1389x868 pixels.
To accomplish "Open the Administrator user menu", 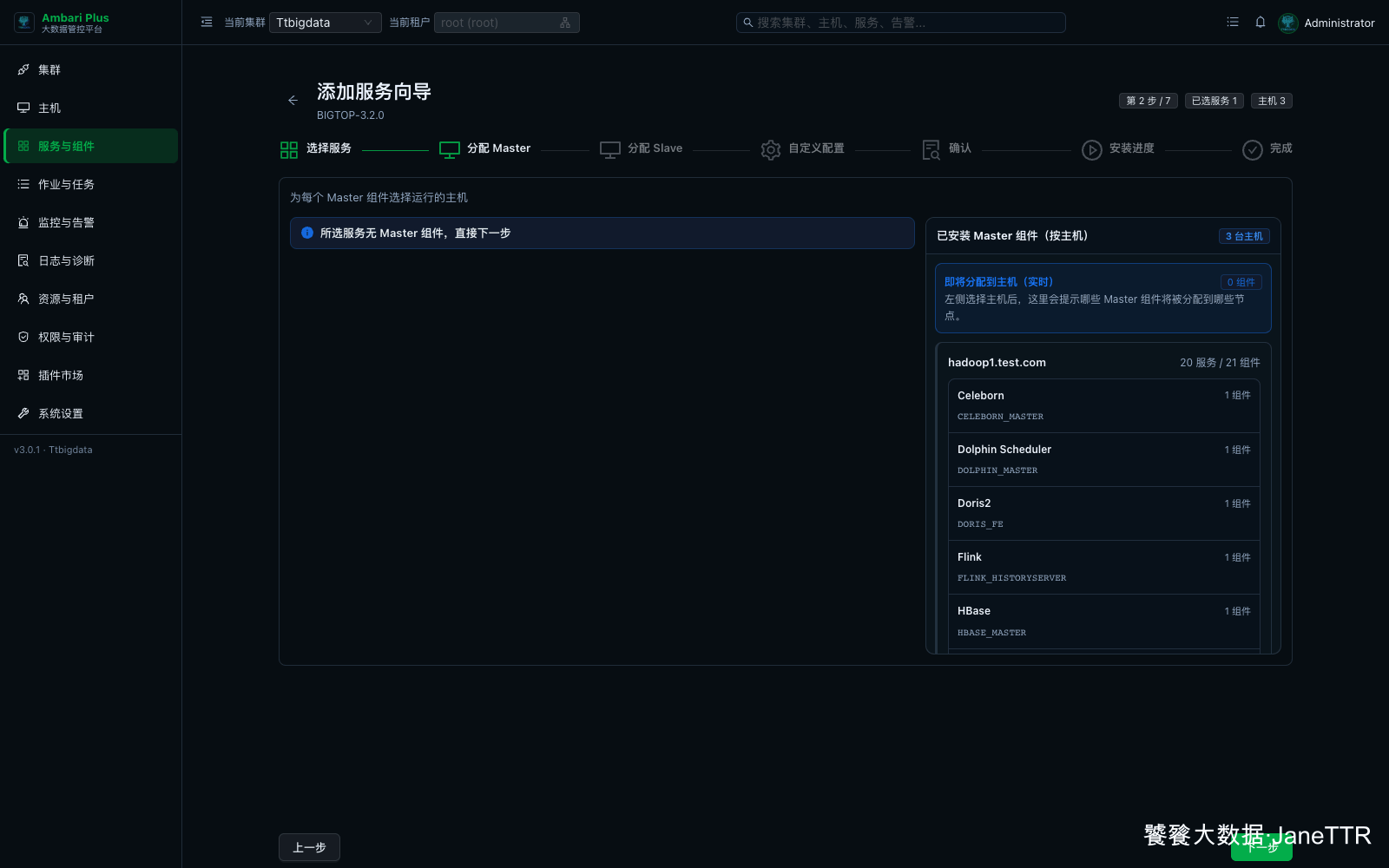I will 1326,23.
